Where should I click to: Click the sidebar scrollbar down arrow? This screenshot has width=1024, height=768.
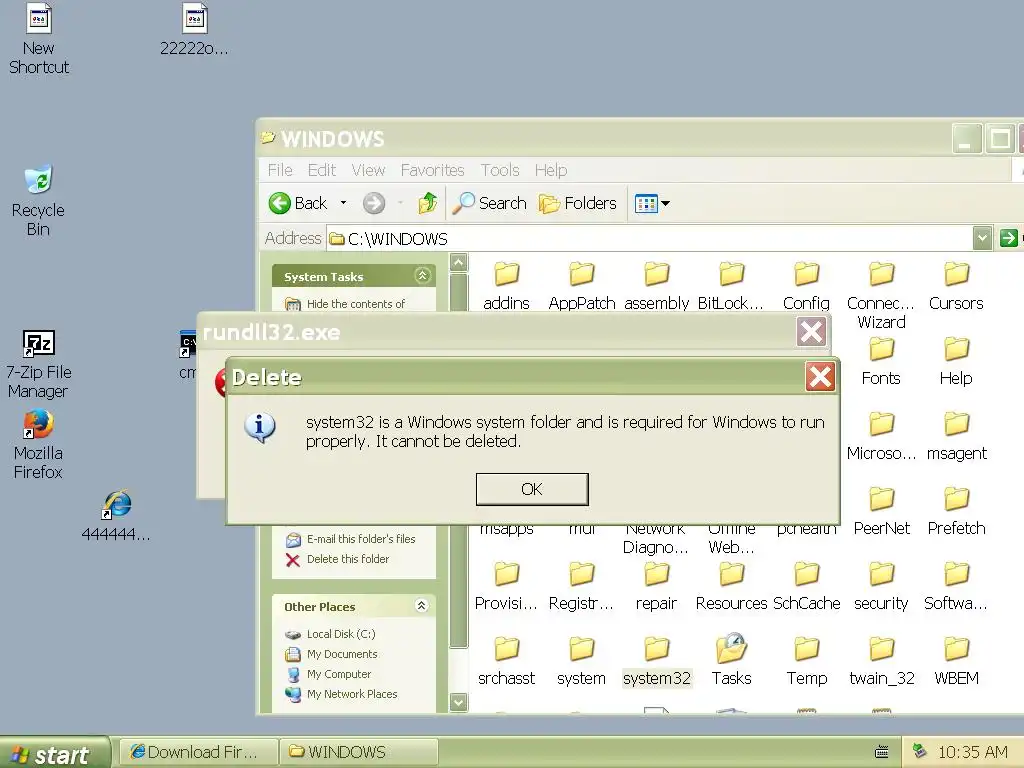click(458, 703)
